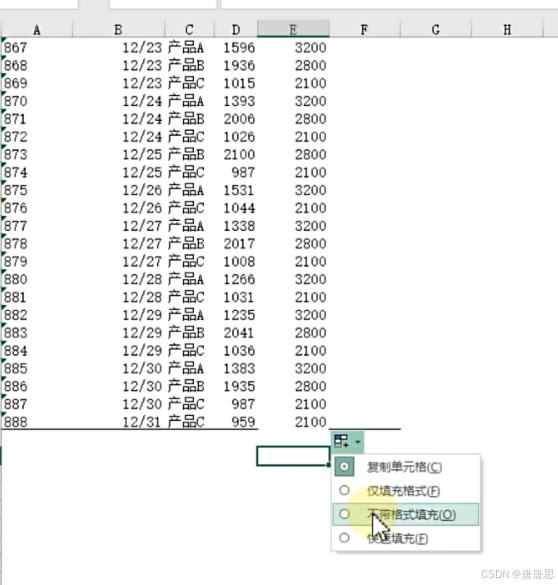The image size is (558, 585).
Task: Select column H header
Action: coord(507,29)
